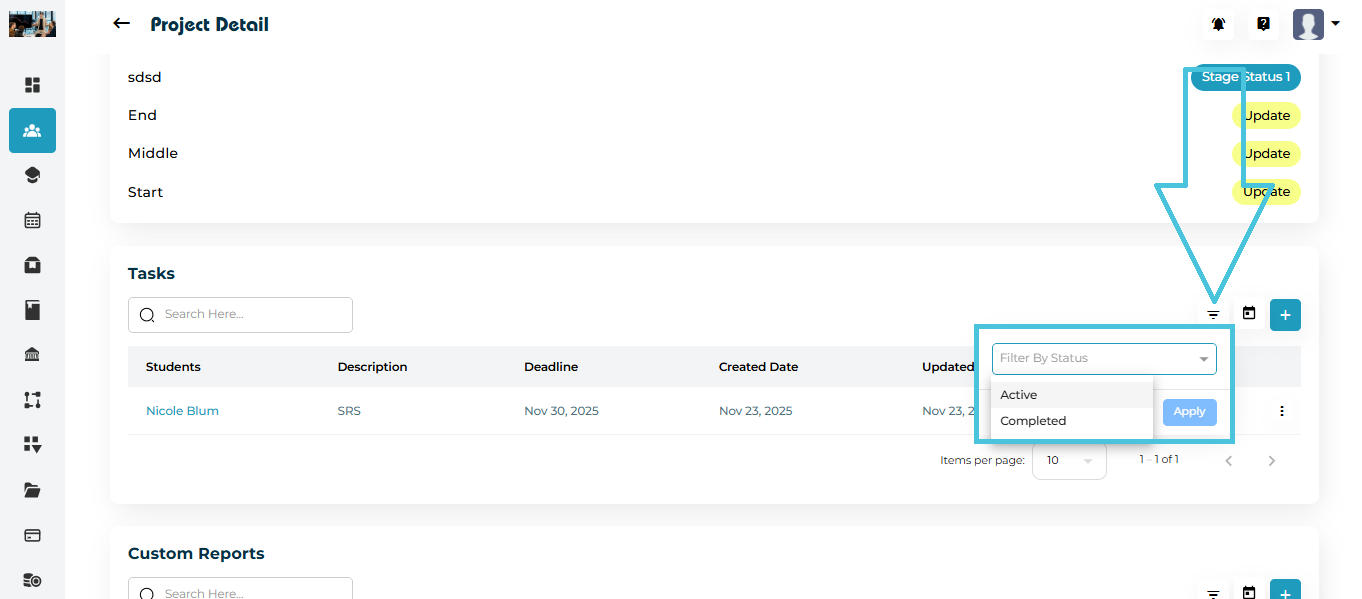This screenshot has width=1362, height=599.
Task: Click the back arrow beside Project Detail
Action: pyautogui.click(x=121, y=24)
